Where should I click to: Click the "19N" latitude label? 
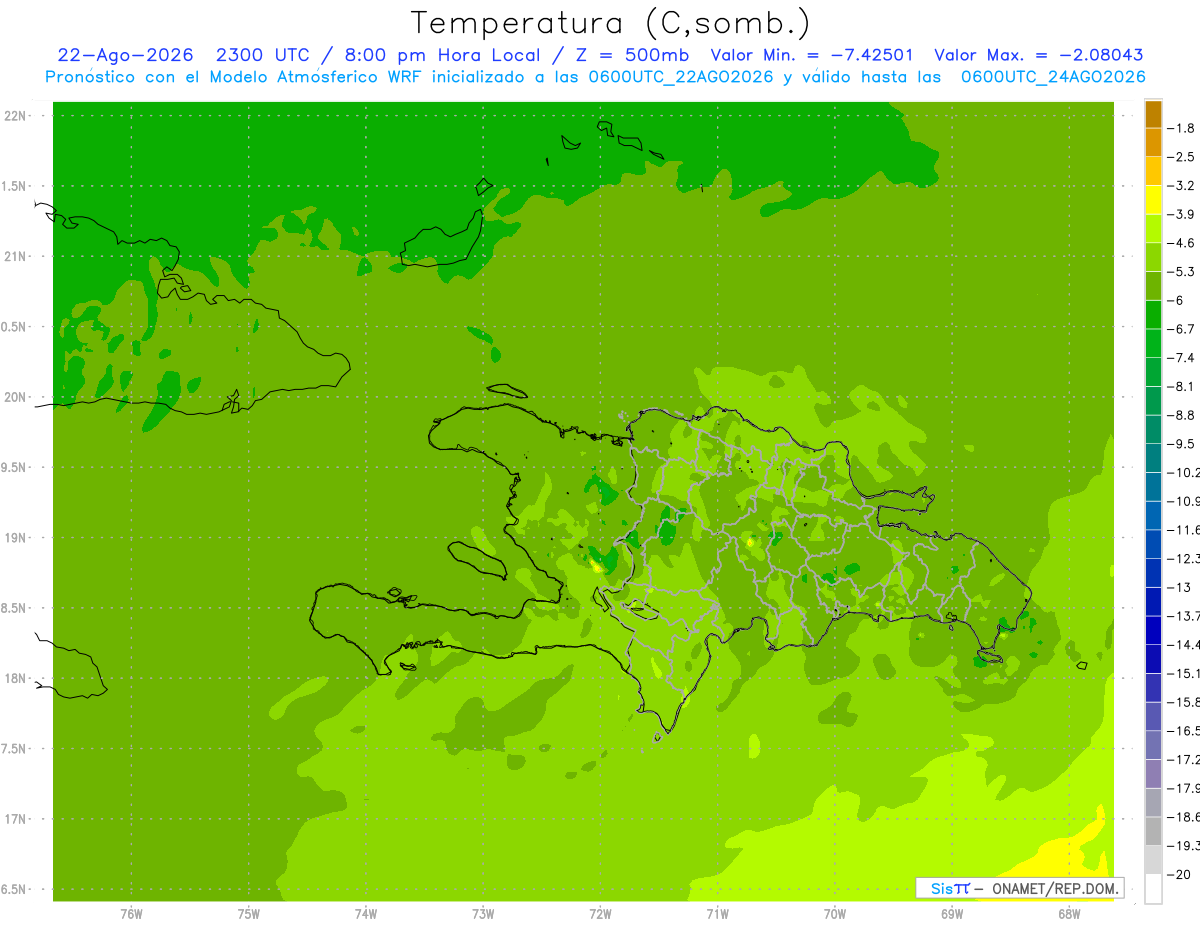tap(15, 538)
